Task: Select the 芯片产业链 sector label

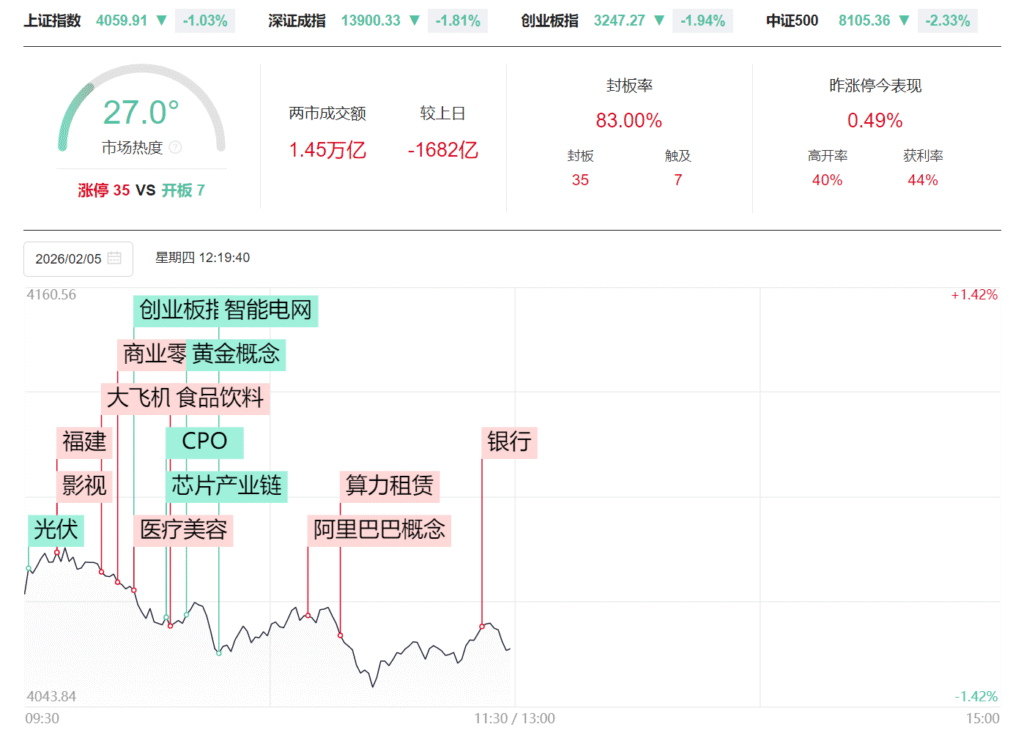Action: (227, 486)
